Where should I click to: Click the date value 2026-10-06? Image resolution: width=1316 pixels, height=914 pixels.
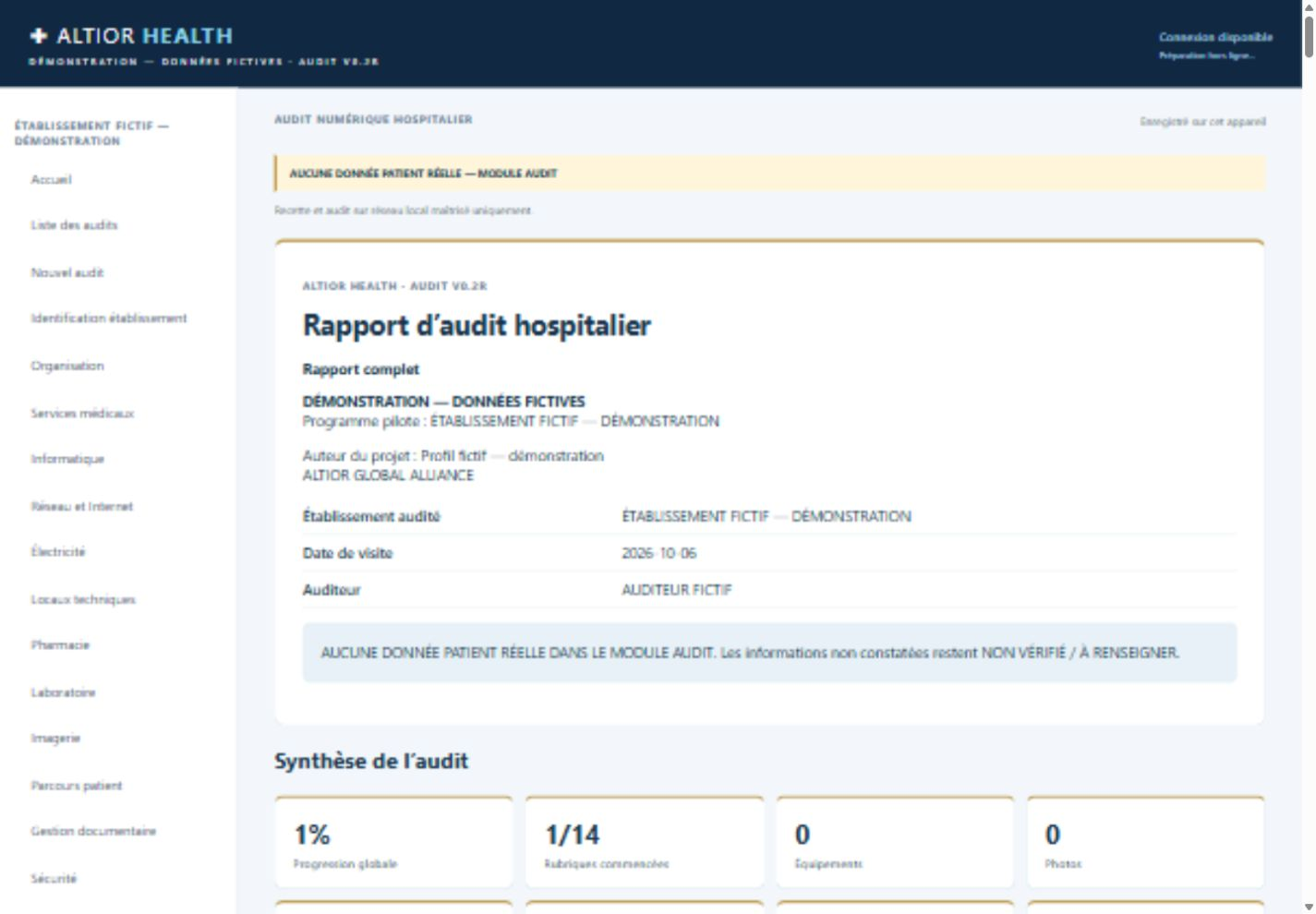(x=659, y=553)
